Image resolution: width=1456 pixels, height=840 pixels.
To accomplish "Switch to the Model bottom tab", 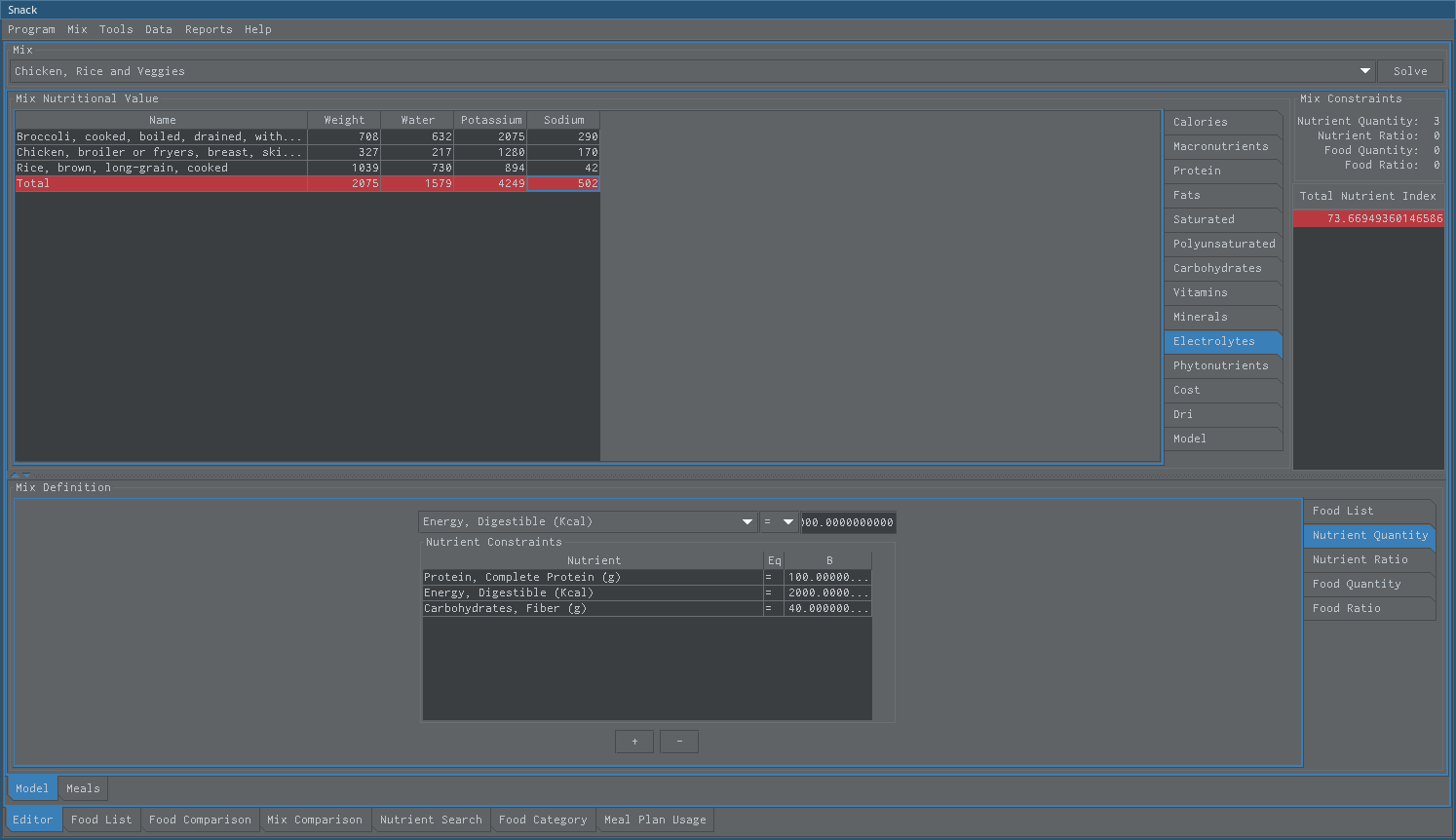I will 32,788.
